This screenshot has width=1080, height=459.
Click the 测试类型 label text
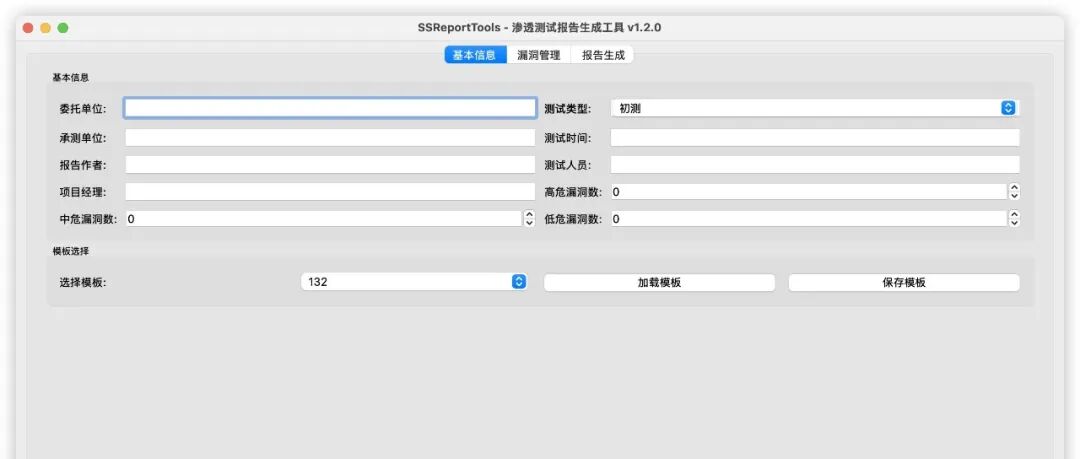pyautogui.click(x=567, y=109)
